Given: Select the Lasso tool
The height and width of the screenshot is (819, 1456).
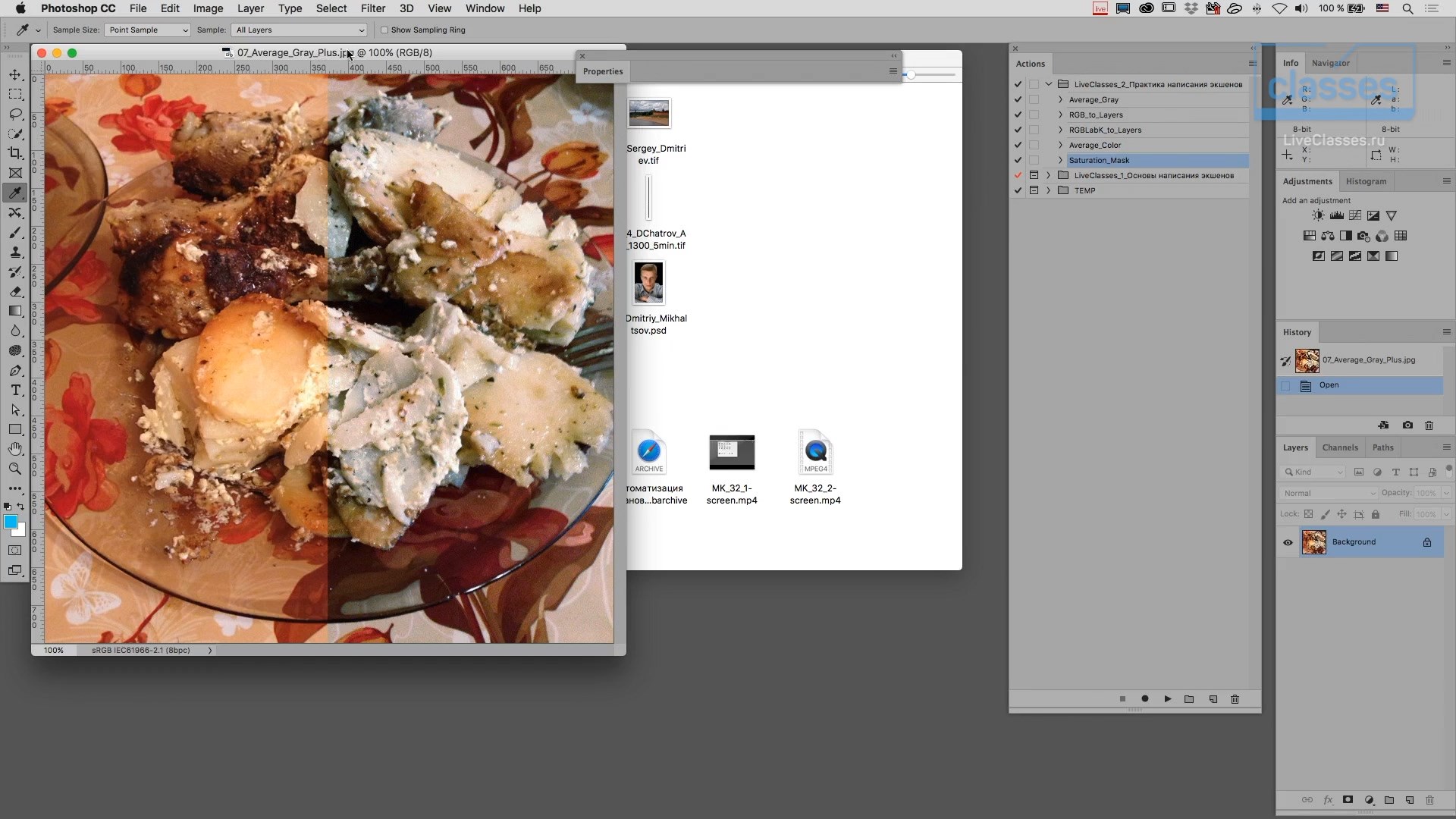Looking at the screenshot, I should [x=15, y=114].
